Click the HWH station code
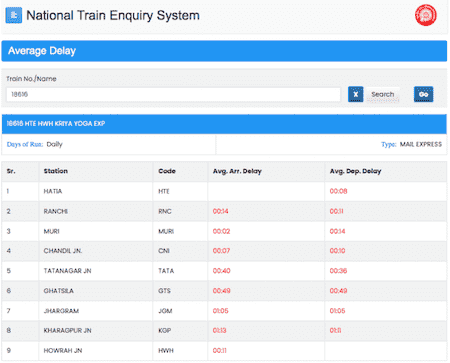This screenshot has width=450, height=363. [x=166, y=350]
